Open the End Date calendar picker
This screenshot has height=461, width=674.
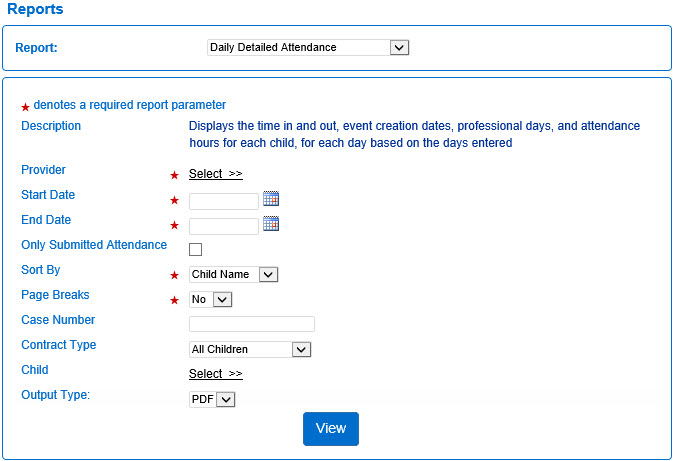(270, 224)
